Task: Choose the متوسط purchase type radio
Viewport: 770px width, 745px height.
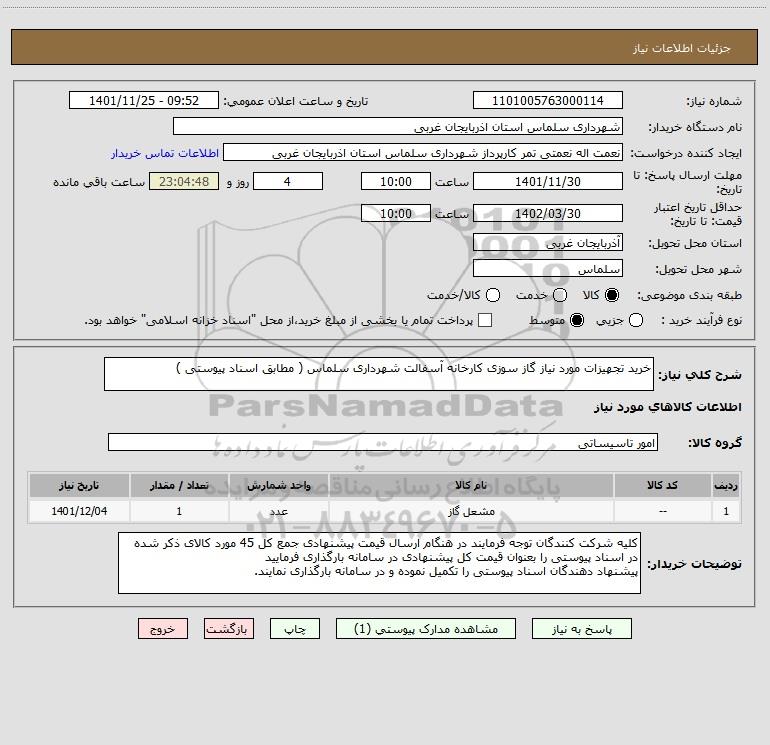Action: pyautogui.click(x=577, y=320)
